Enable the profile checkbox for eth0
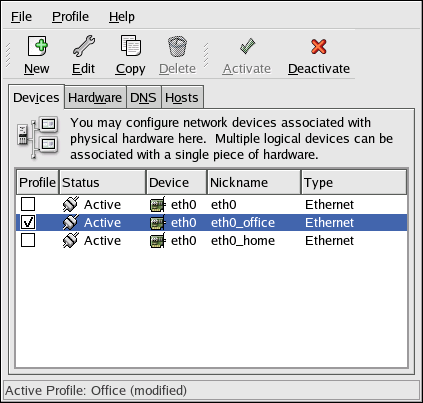423x403 pixels. click(x=28, y=204)
